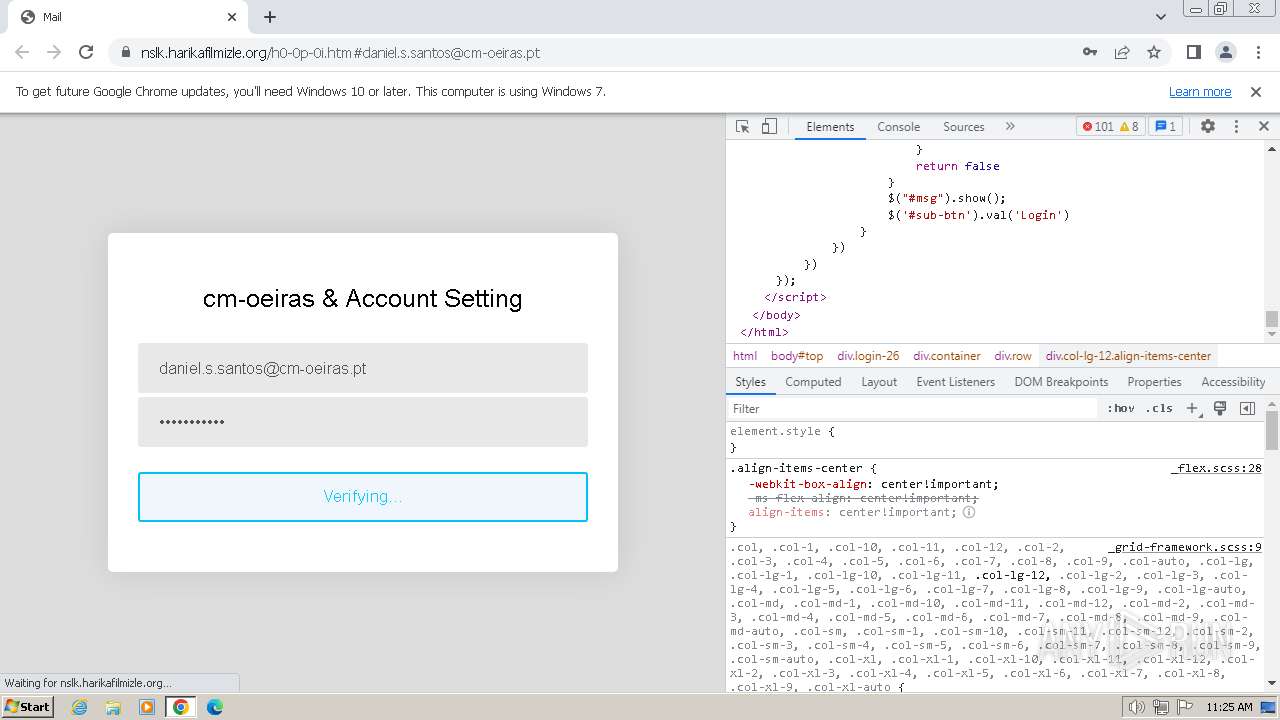The height and width of the screenshot is (720, 1280).
Task: Click the inspect element picker icon
Action: point(742,127)
